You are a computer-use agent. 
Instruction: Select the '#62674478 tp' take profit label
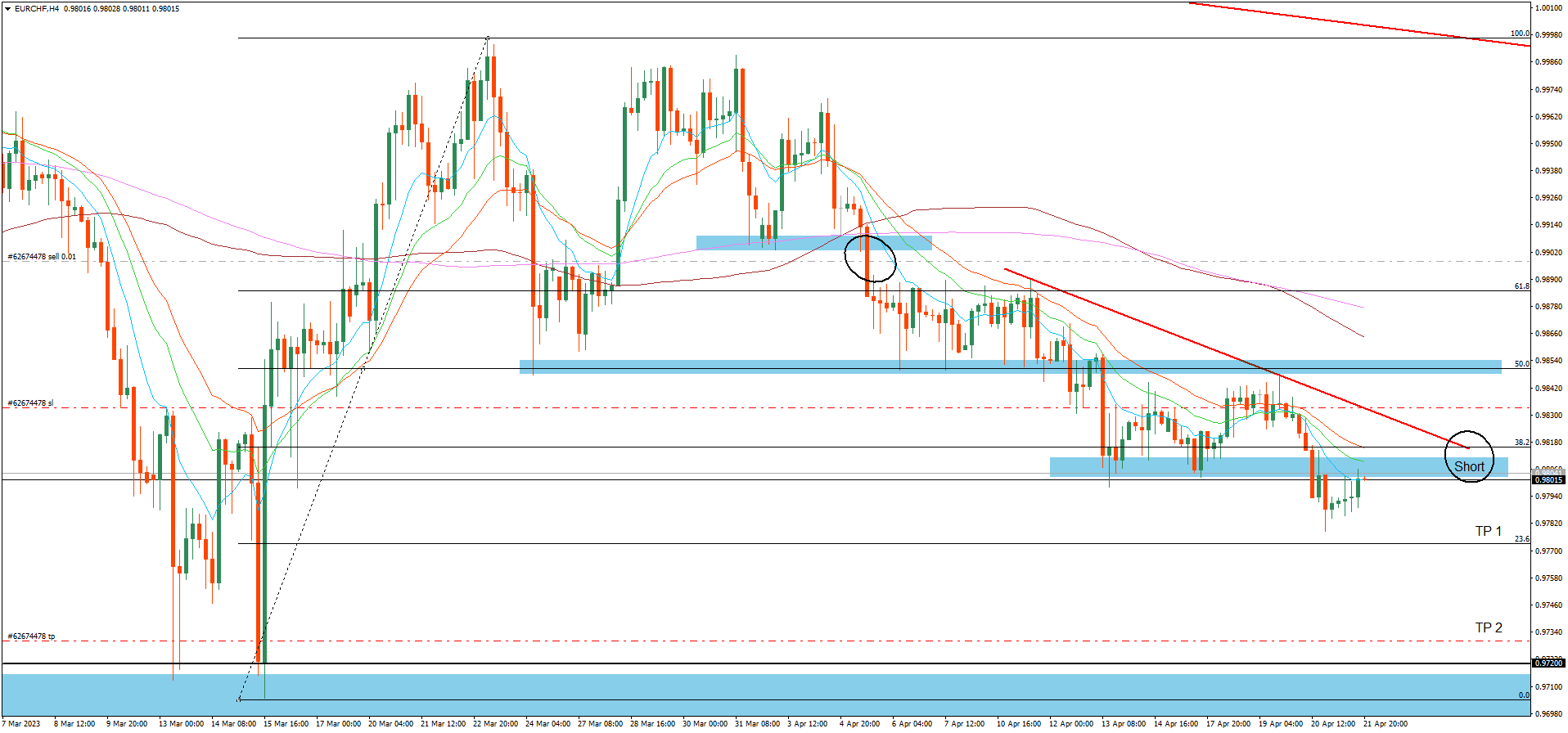coord(32,636)
